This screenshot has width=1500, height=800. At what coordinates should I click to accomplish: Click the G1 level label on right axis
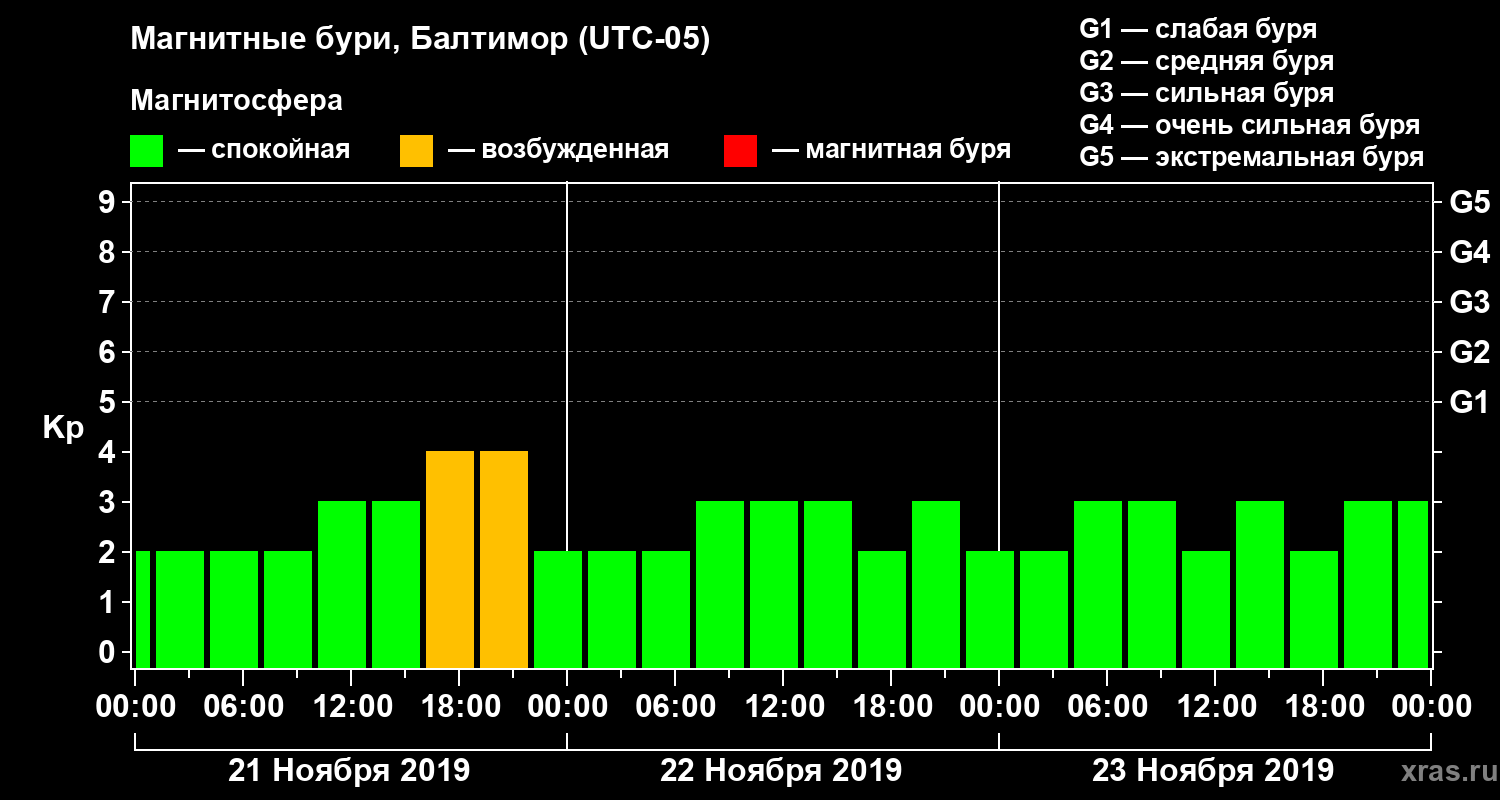[x=1469, y=403]
